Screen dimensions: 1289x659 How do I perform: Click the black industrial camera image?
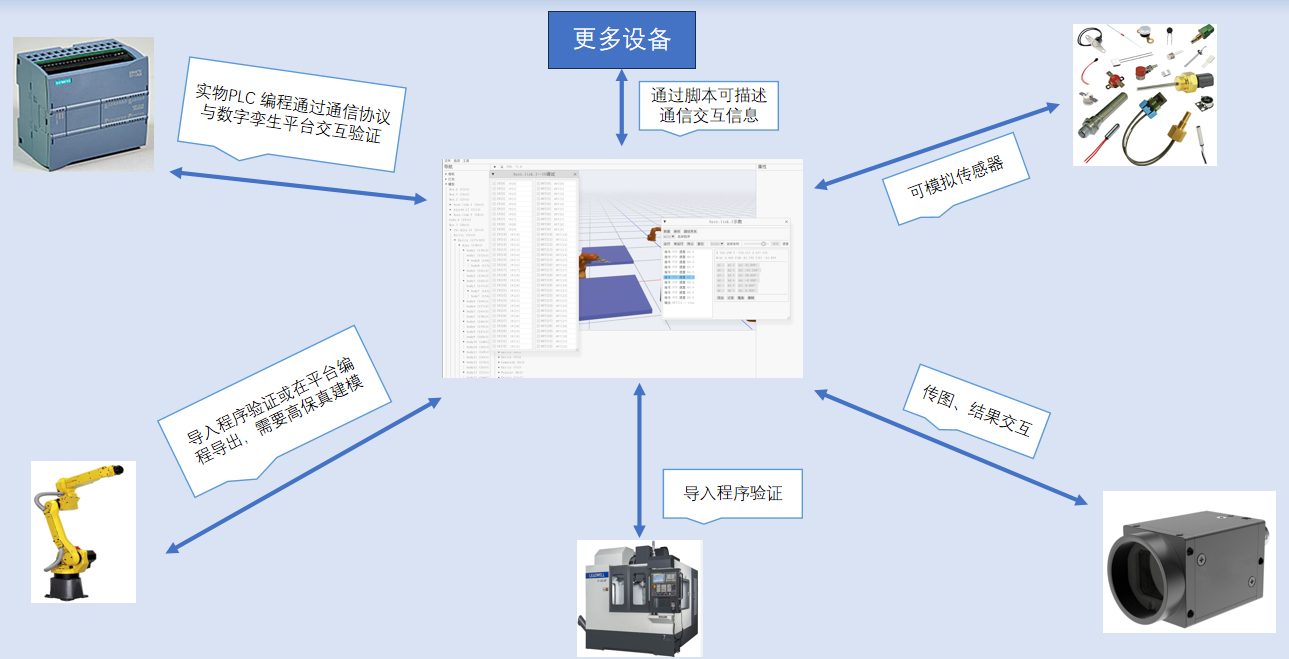[x=1188, y=561]
